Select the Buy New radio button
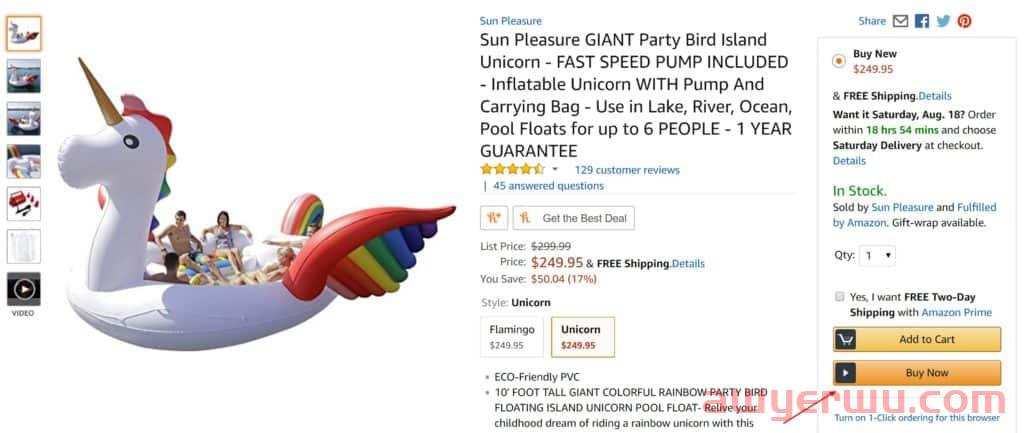The image size is (1024, 433). 839,61
